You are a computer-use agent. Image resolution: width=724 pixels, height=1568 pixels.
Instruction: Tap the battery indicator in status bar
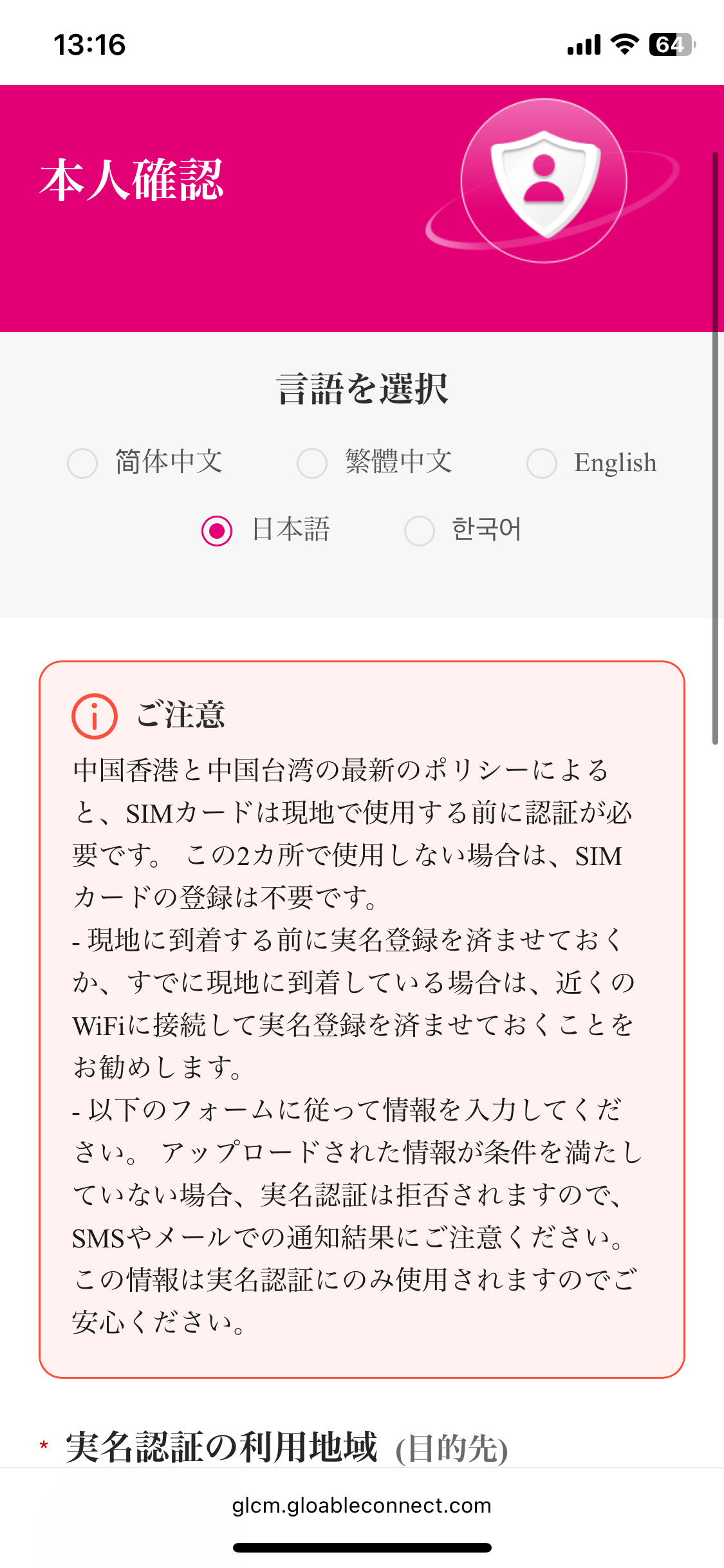(672, 44)
